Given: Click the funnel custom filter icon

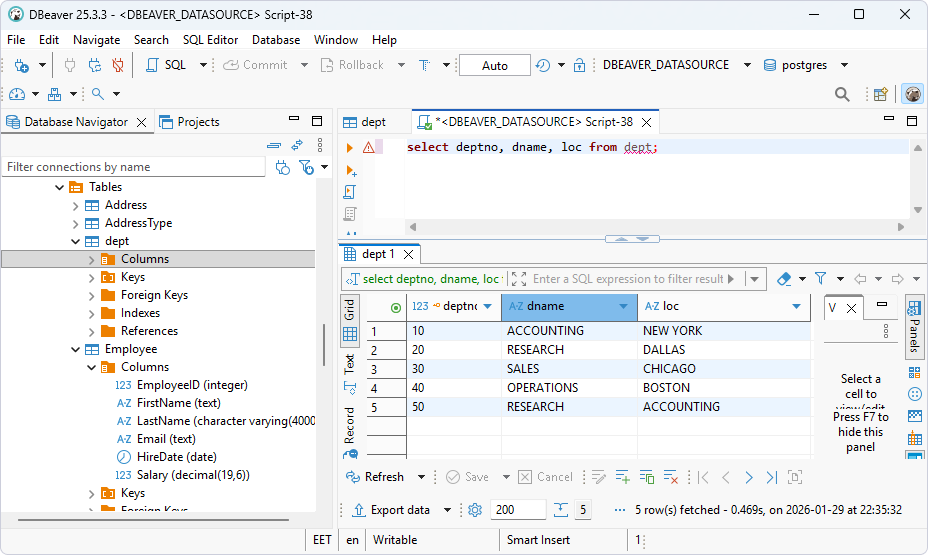Looking at the screenshot, I should (820, 279).
